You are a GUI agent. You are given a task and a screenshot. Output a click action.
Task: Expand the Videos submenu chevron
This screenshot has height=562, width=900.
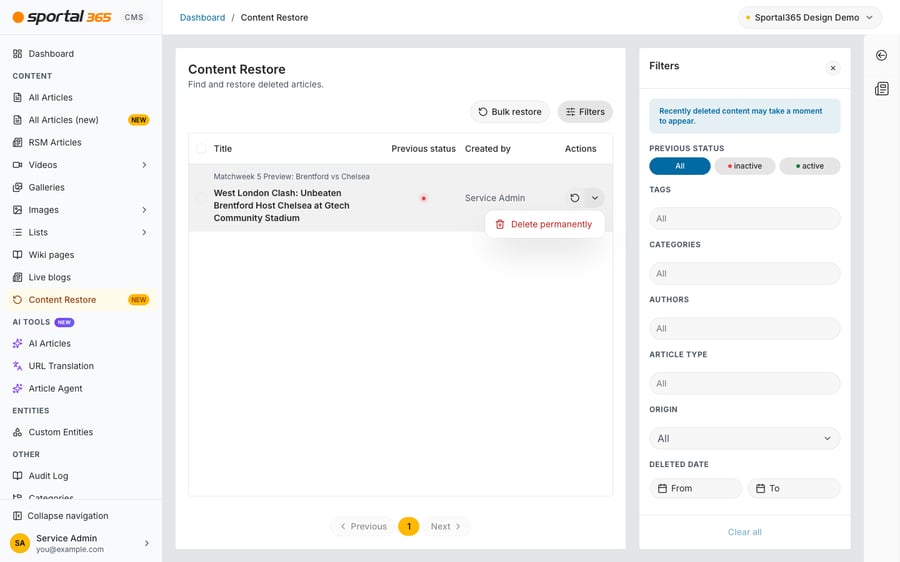coord(144,165)
